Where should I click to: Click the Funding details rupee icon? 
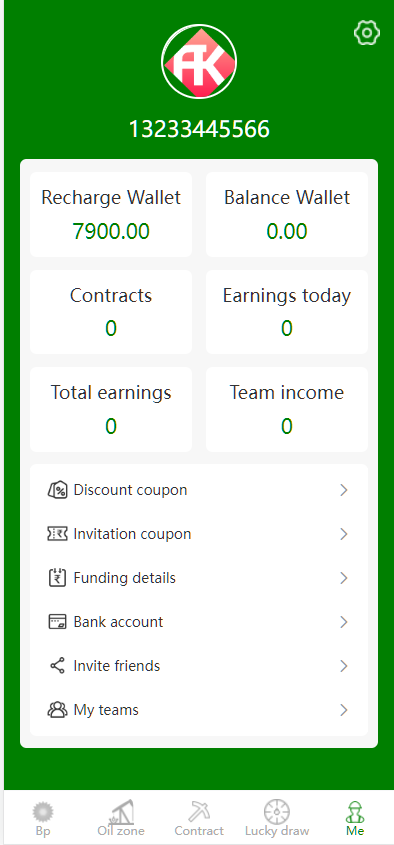pyautogui.click(x=58, y=578)
